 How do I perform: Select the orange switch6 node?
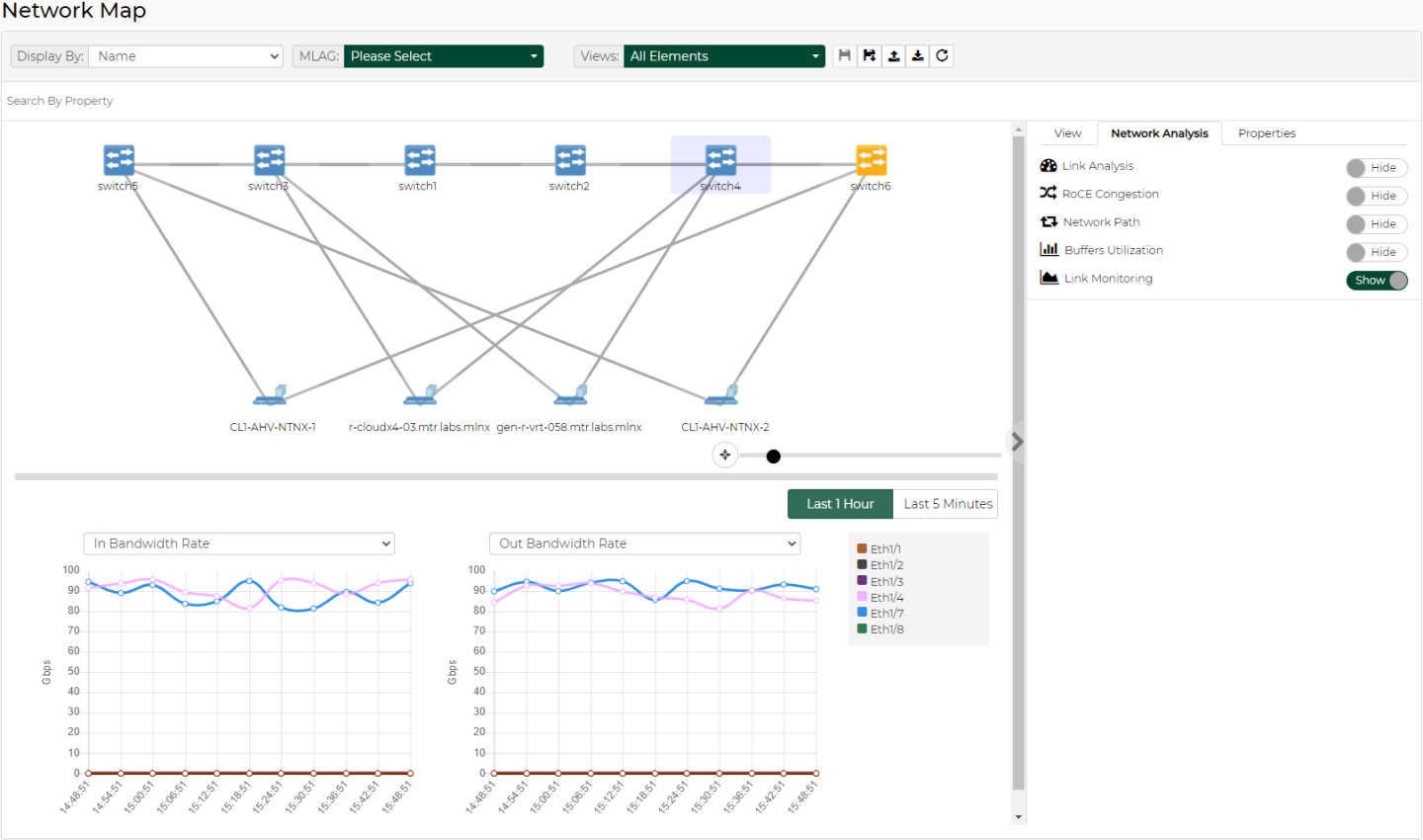click(x=871, y=160)
